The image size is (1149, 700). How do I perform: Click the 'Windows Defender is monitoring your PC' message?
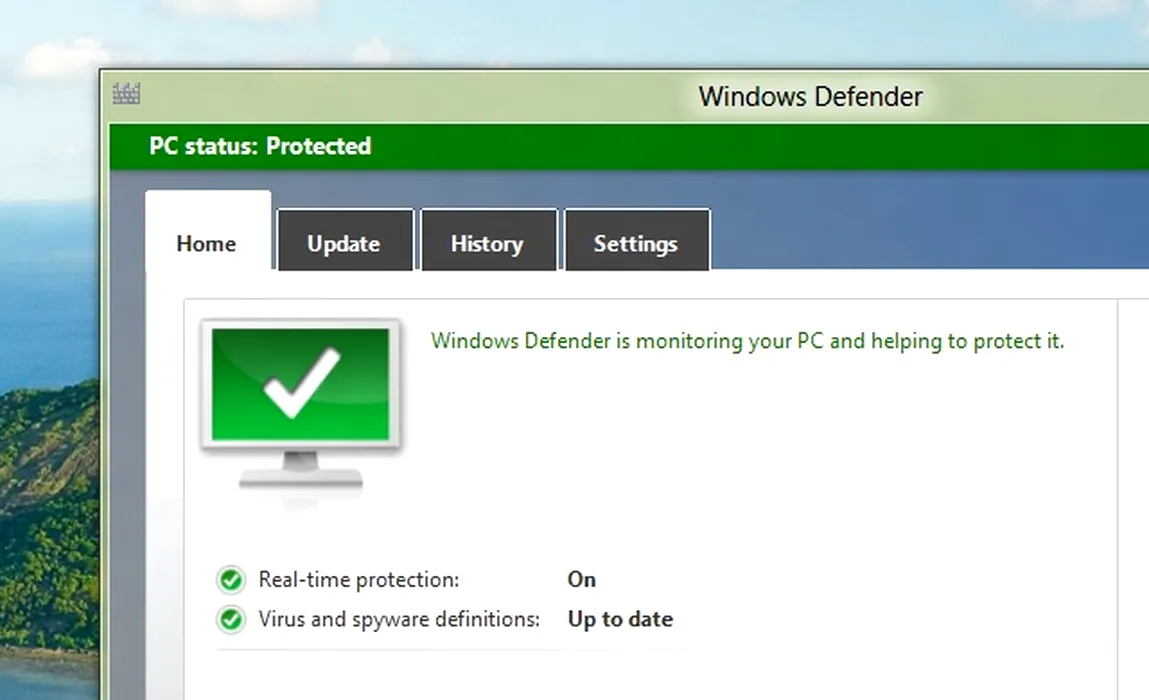tap(747, 341)
